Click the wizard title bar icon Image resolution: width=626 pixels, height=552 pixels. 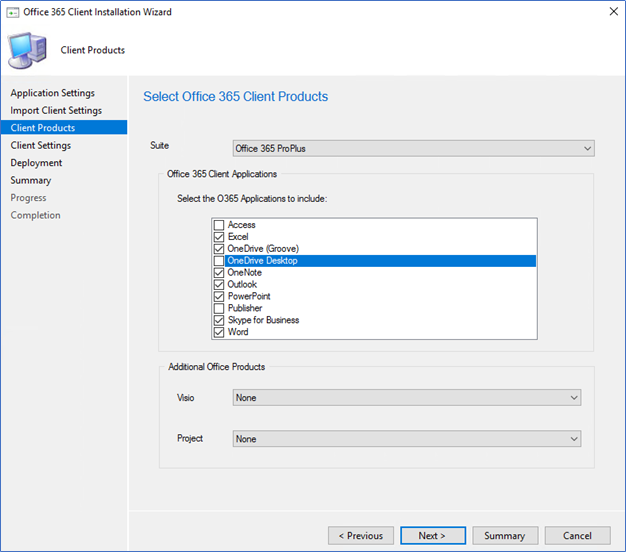(12, 12)
